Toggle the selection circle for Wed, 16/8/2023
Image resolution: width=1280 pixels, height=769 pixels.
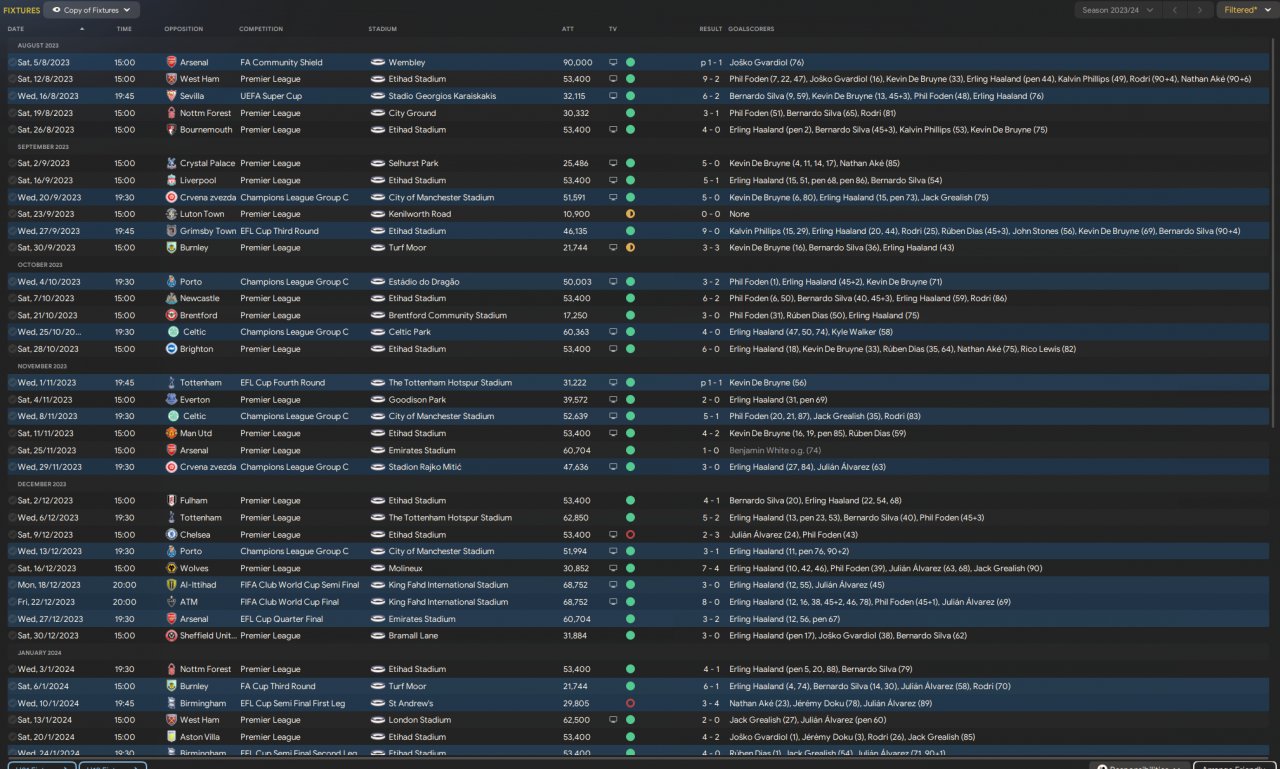[x=12, y=96]
